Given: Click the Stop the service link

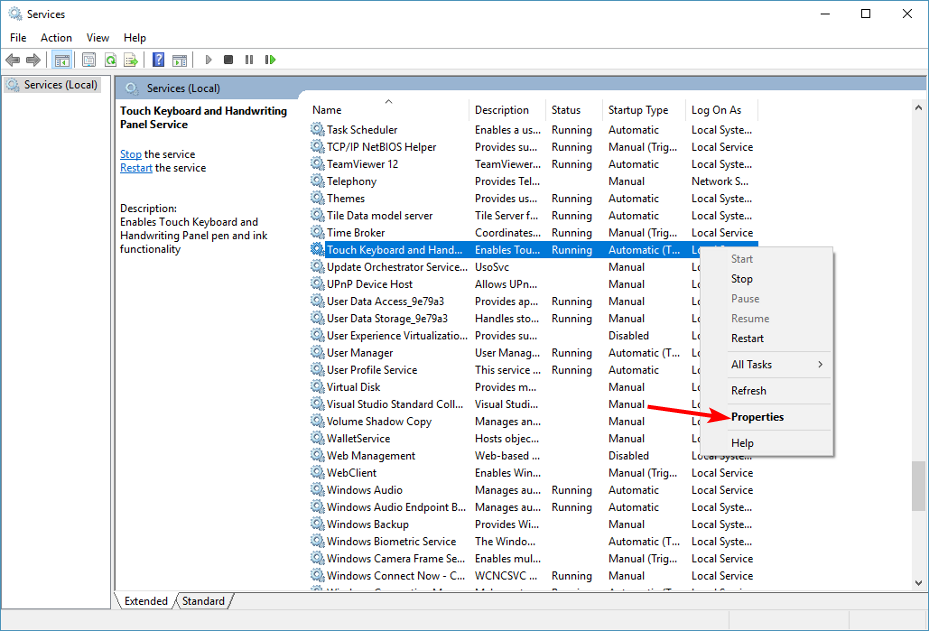Looking at the screenshot, I should (x=130, y=154).
